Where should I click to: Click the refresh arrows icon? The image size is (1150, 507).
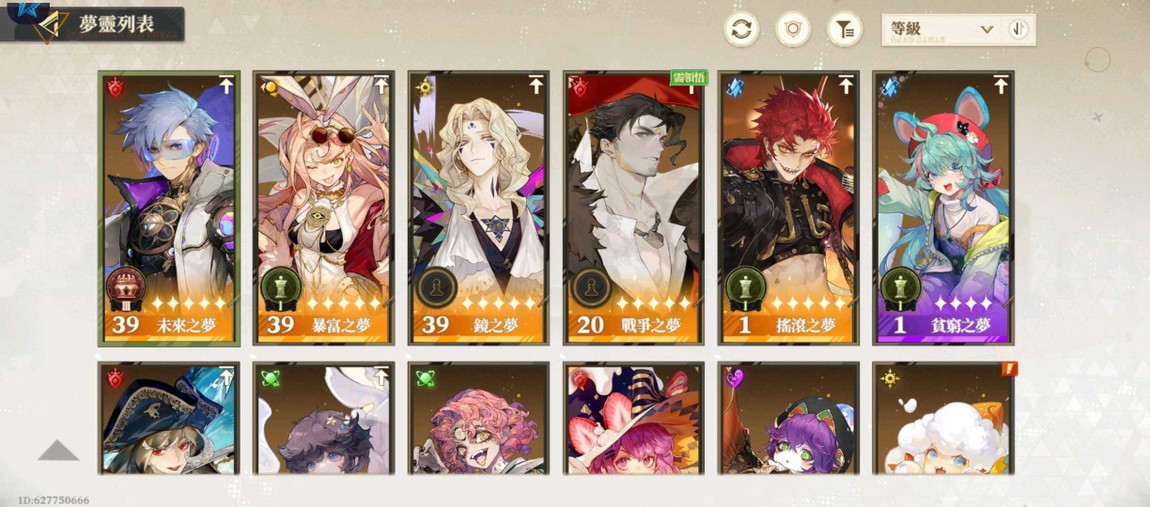pos(741,29)
